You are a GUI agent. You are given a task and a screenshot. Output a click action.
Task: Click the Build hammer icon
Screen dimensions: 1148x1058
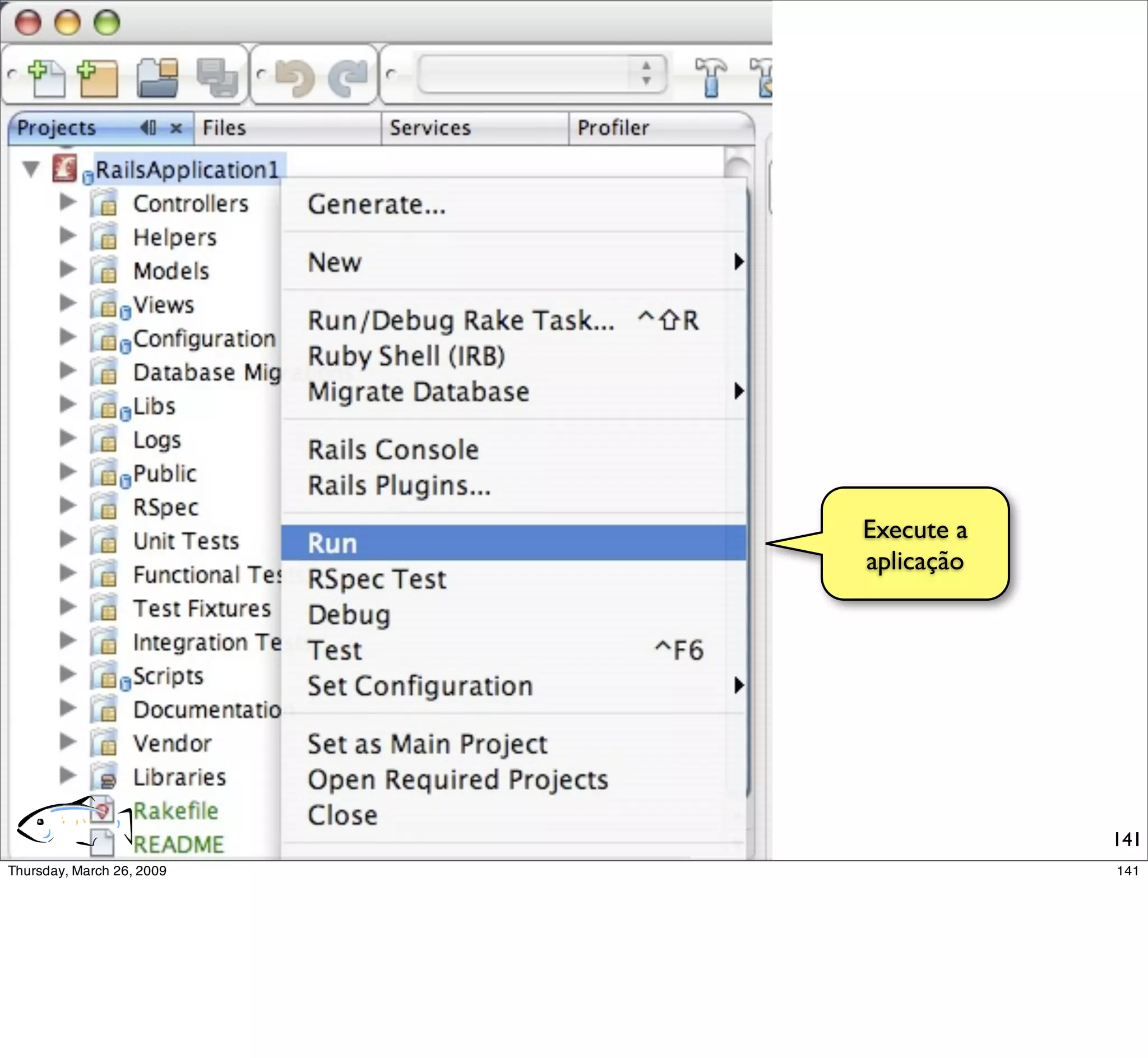click(711, 77)
